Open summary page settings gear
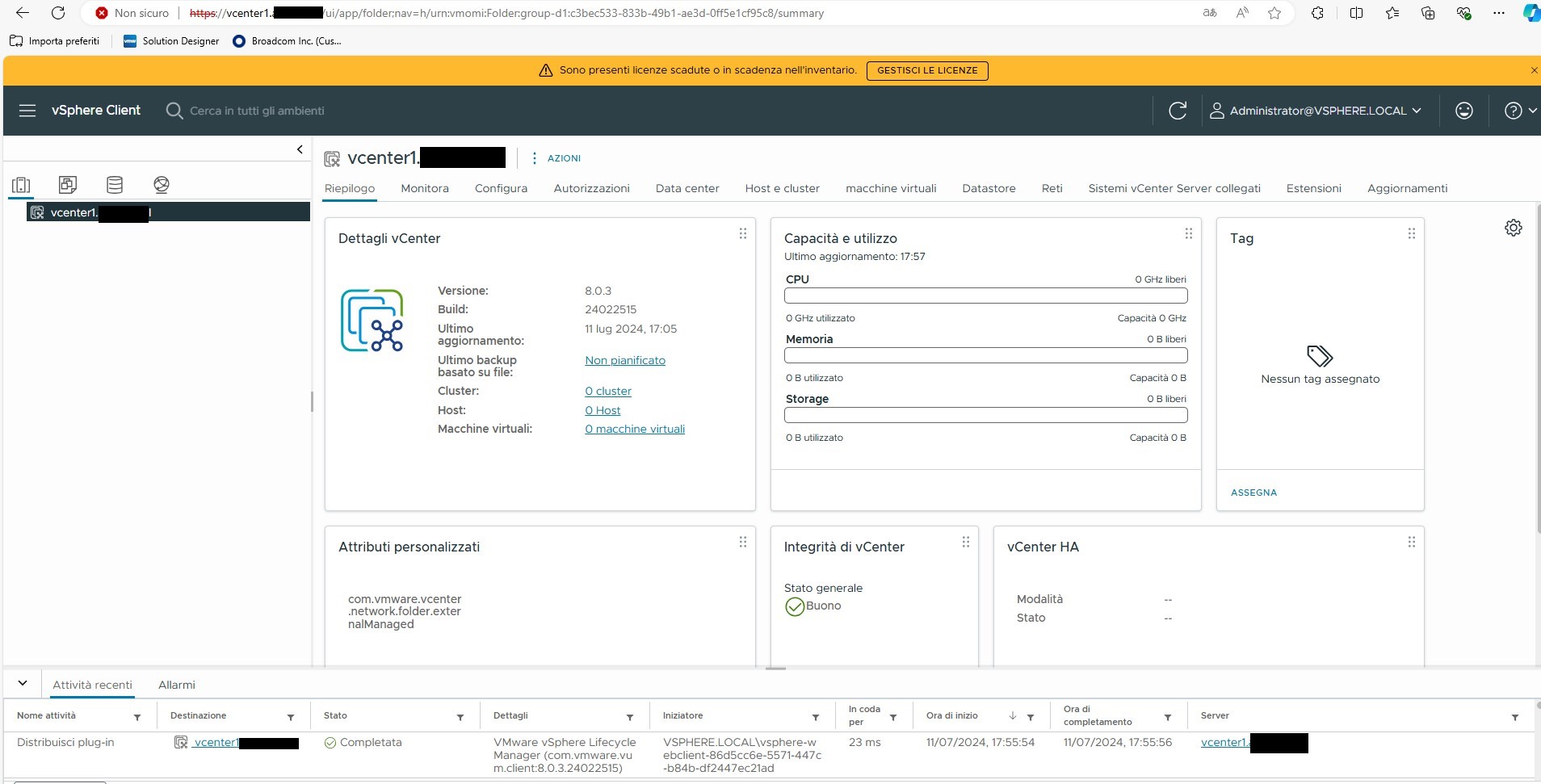The width and height of the screenshot is (1541, 784). [1514, 228]
